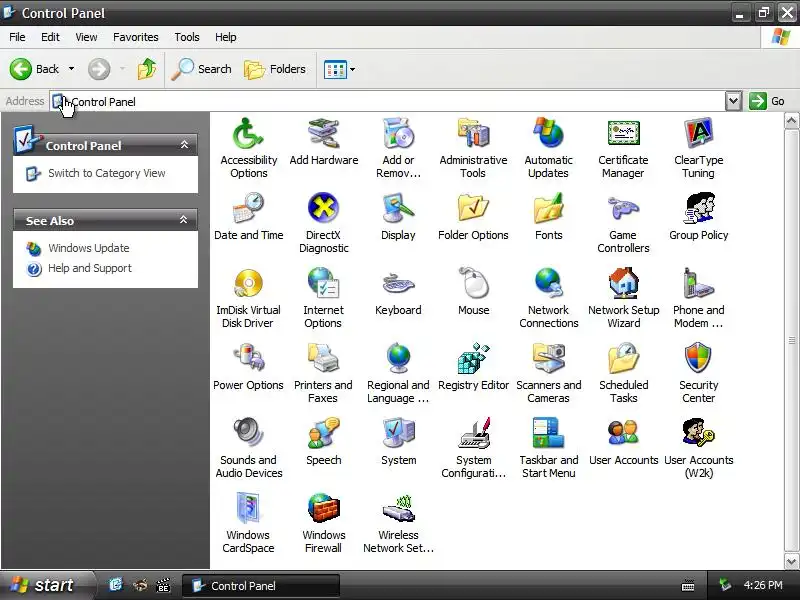Open the Mouse applet icon
Screen dimensions: 800x600
click(x=473, y=283)
